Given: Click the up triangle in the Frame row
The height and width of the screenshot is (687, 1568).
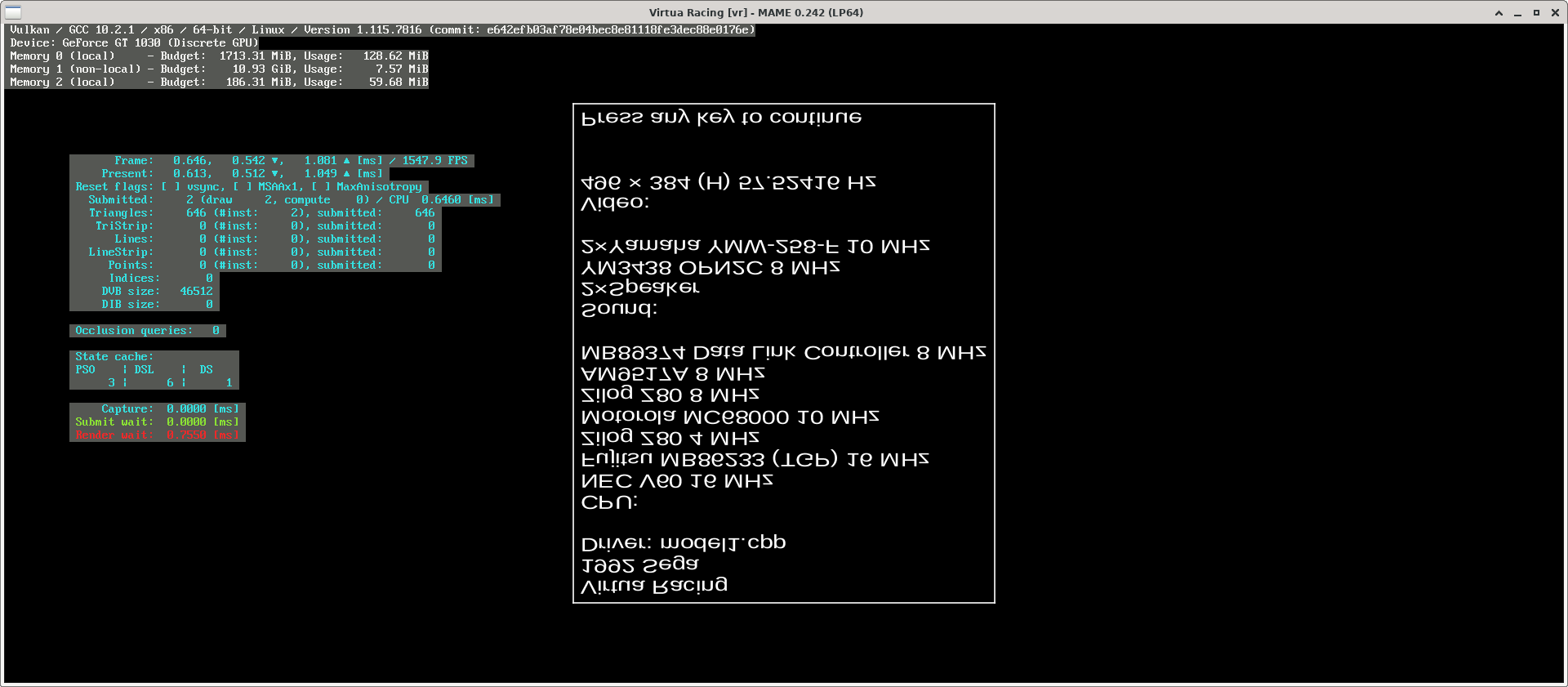Looking at the screenshot, I should point(347,161).
